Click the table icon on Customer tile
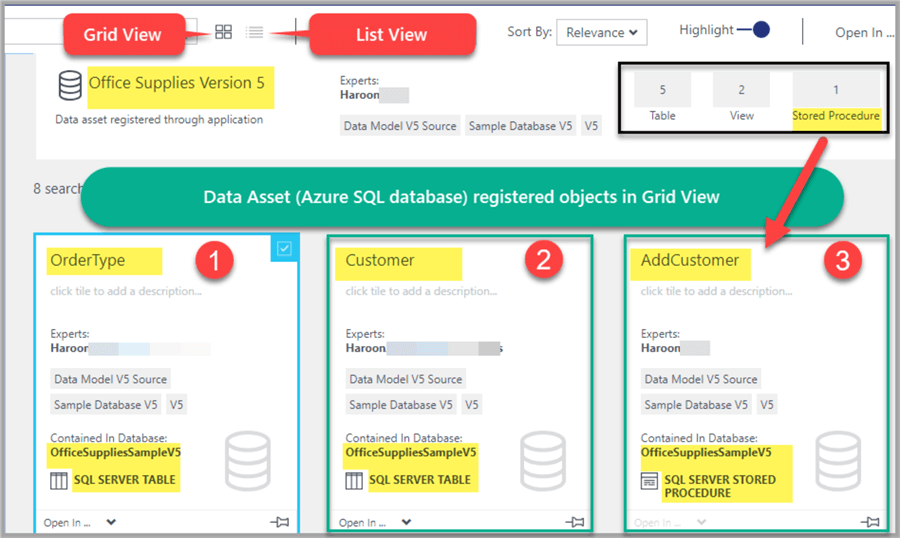 [354, 480]
